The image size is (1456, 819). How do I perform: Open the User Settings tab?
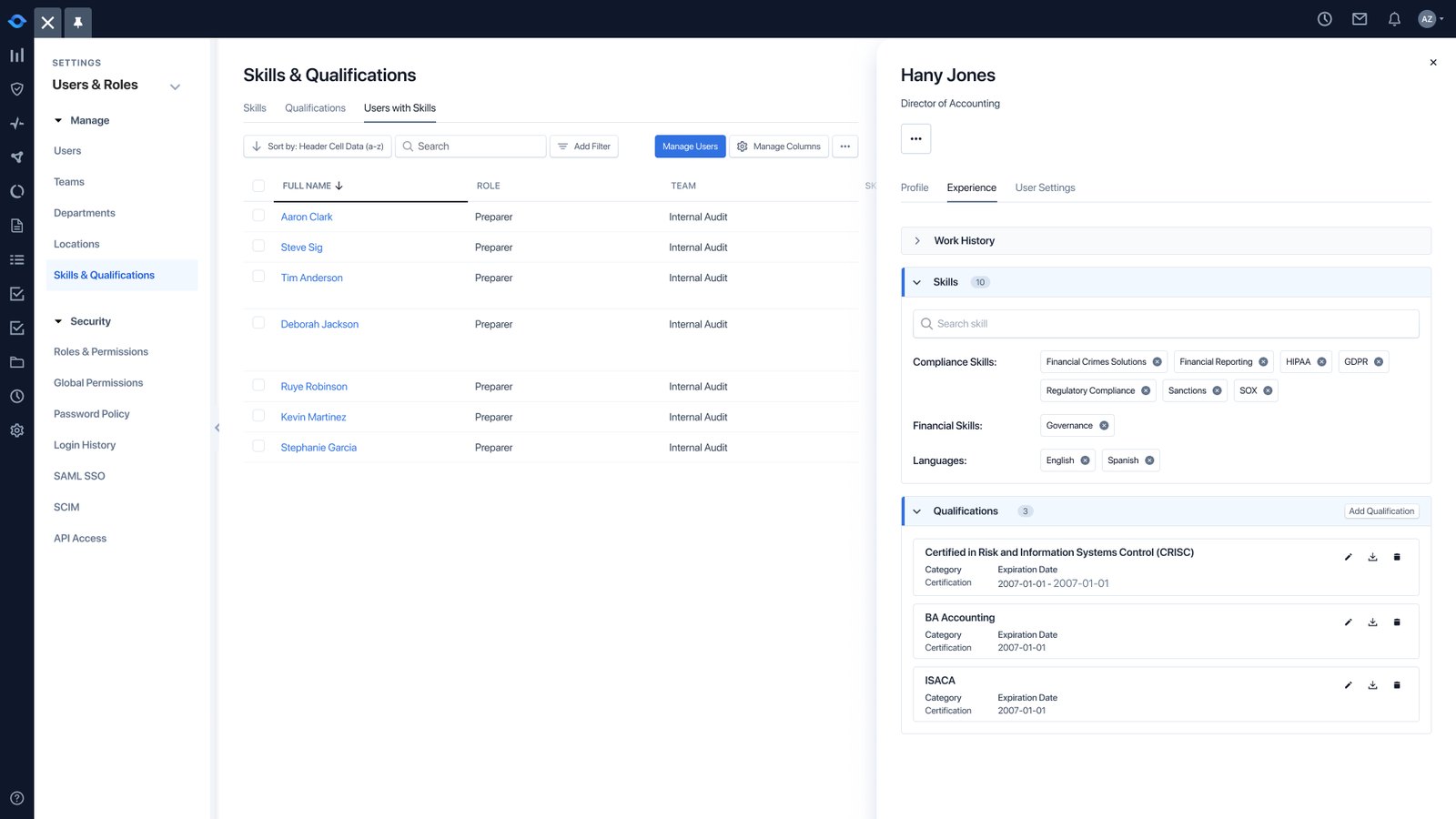[1045, 187]
